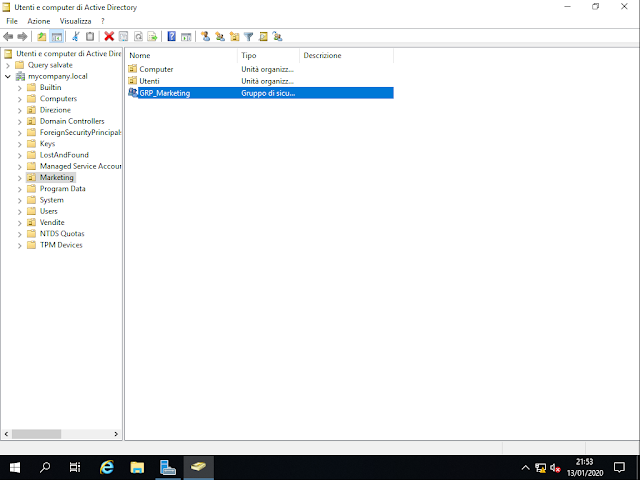Expand Domain Controllers node
This screenshot has height=480, width=640.
click(20, 122)
